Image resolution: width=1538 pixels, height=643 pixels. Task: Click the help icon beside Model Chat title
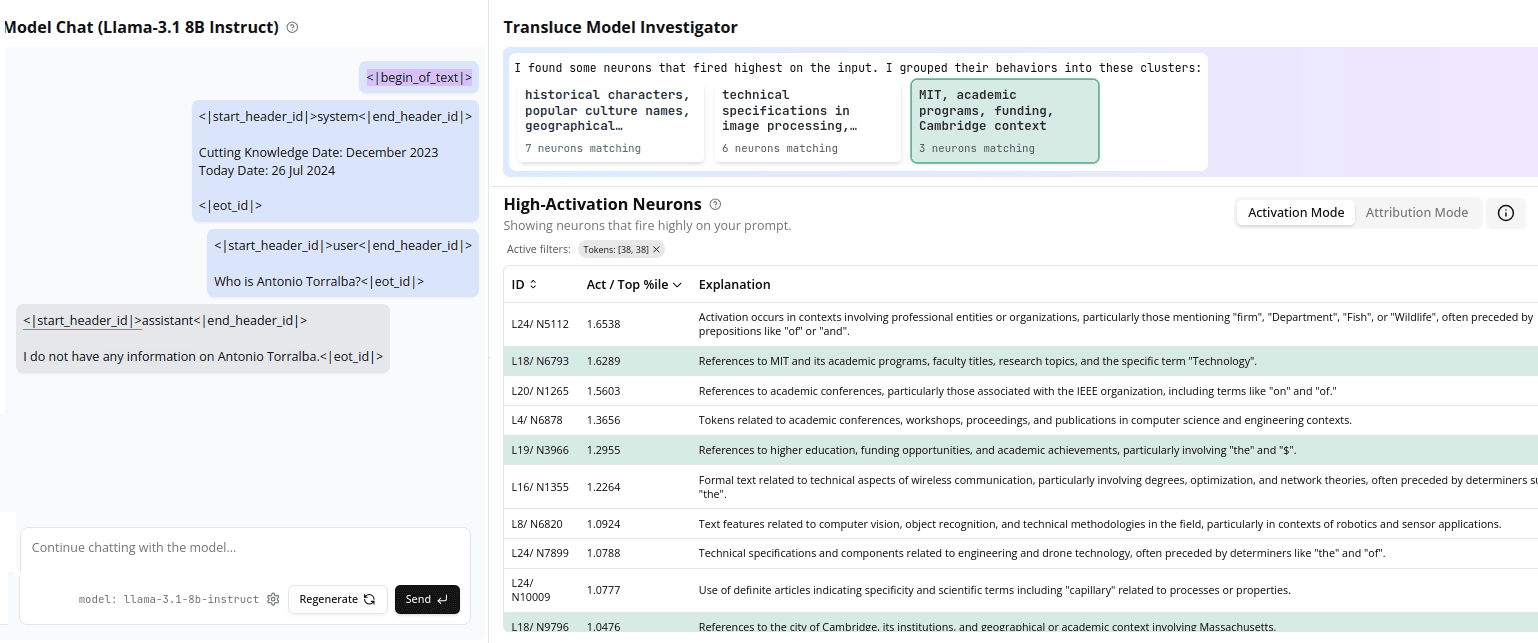pos(290,27)
